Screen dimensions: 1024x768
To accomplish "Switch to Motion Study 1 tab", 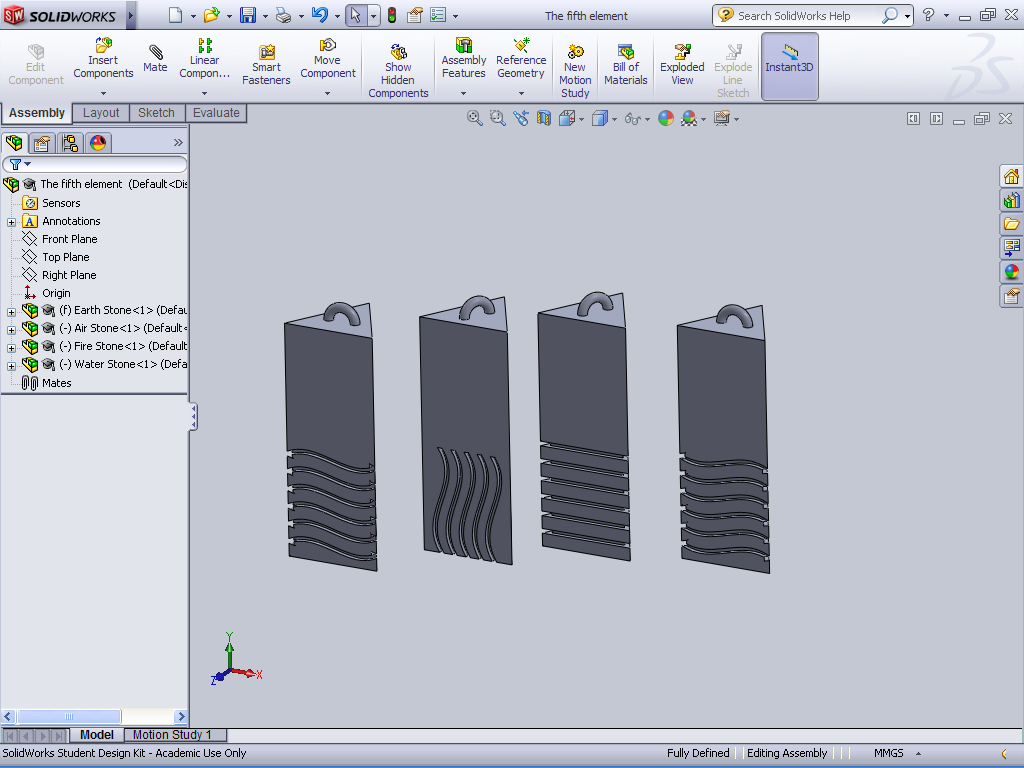I will tap(172, 735).
